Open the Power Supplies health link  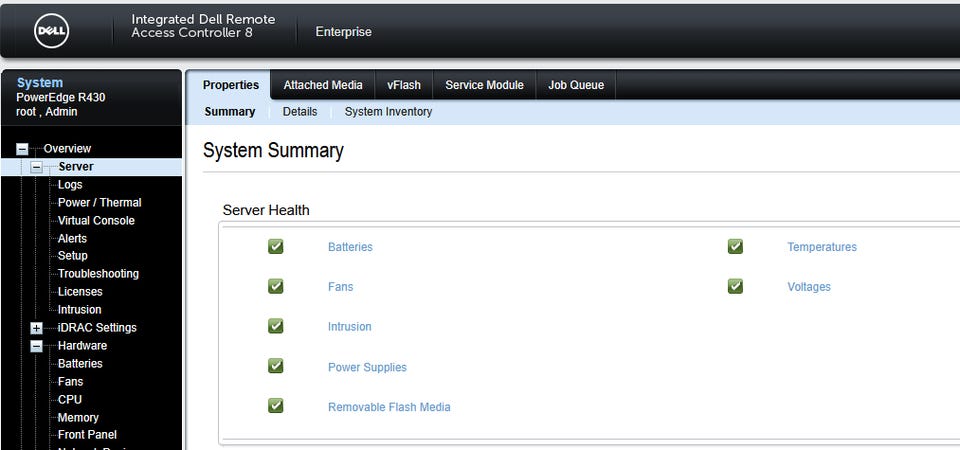(x=367, y=367)
